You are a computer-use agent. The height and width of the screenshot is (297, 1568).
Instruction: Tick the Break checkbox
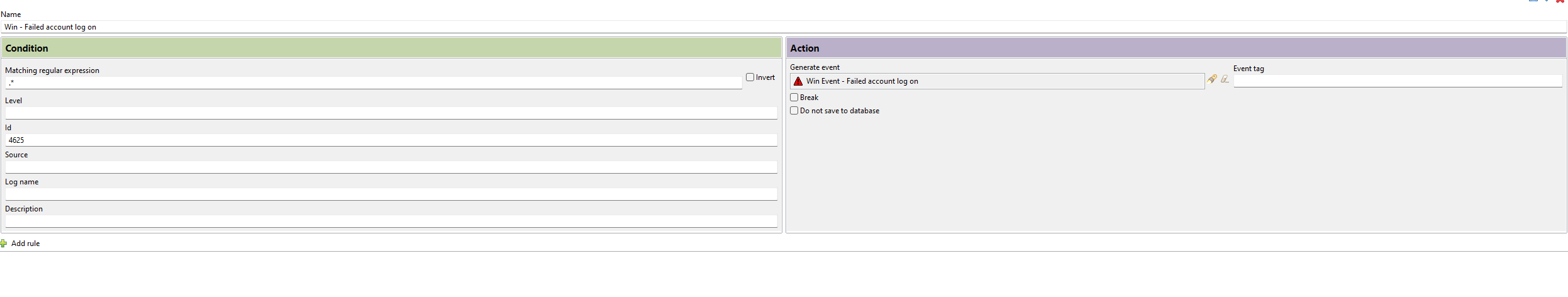[x=794, y=98]
